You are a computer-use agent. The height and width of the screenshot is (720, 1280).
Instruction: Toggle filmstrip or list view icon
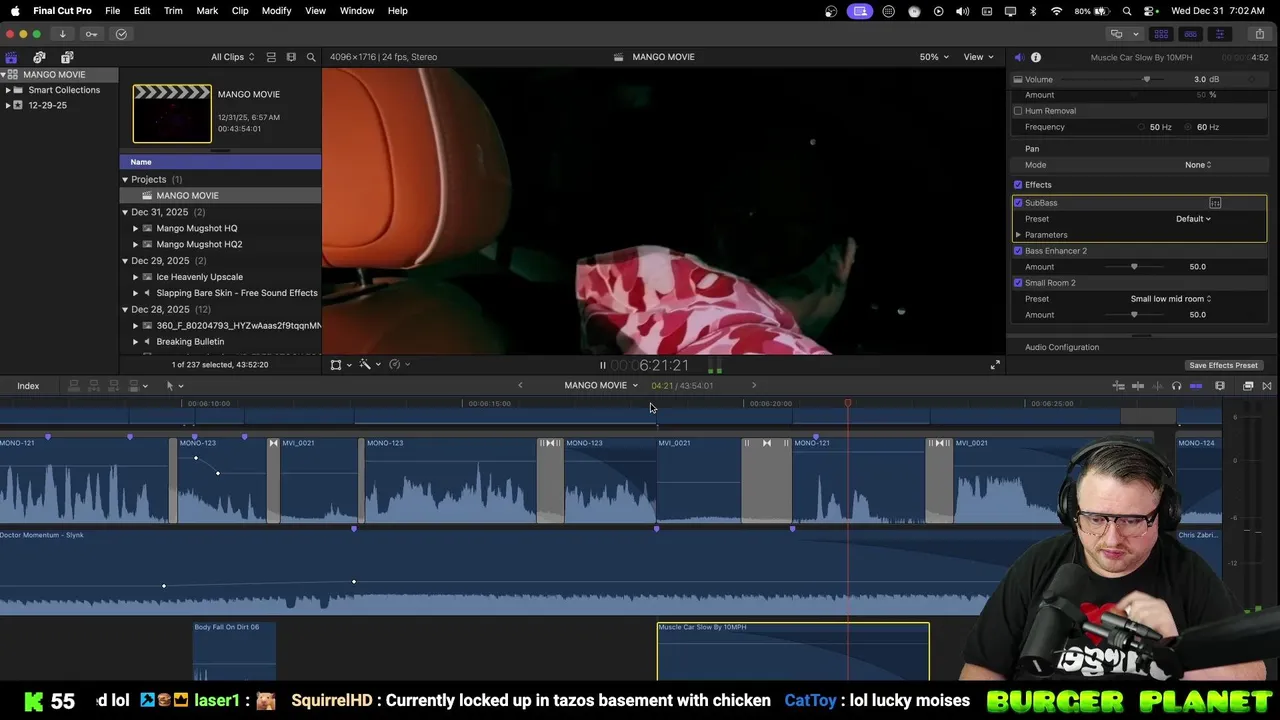pos(271,57)
